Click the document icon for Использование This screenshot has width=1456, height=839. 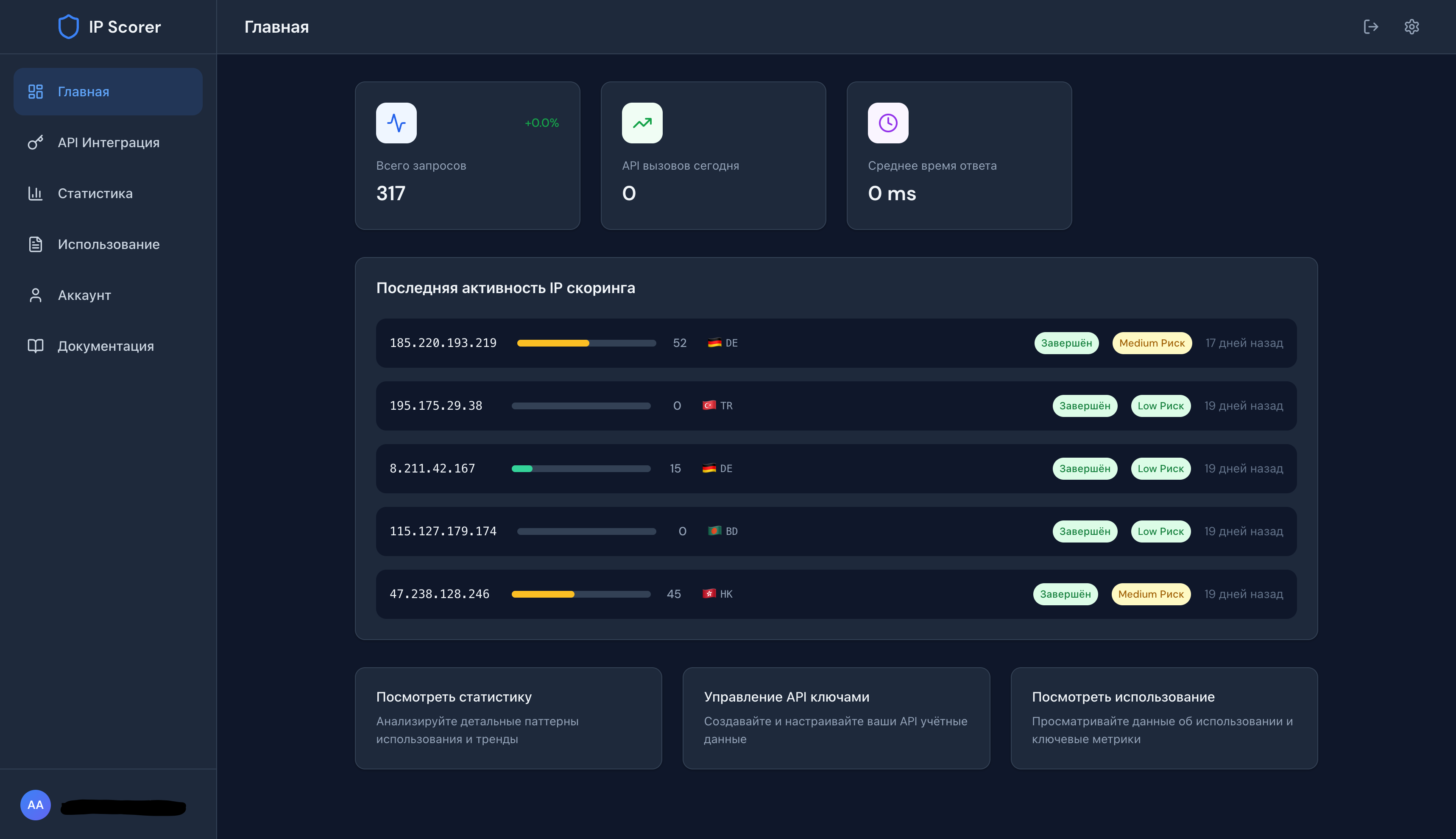36,244
